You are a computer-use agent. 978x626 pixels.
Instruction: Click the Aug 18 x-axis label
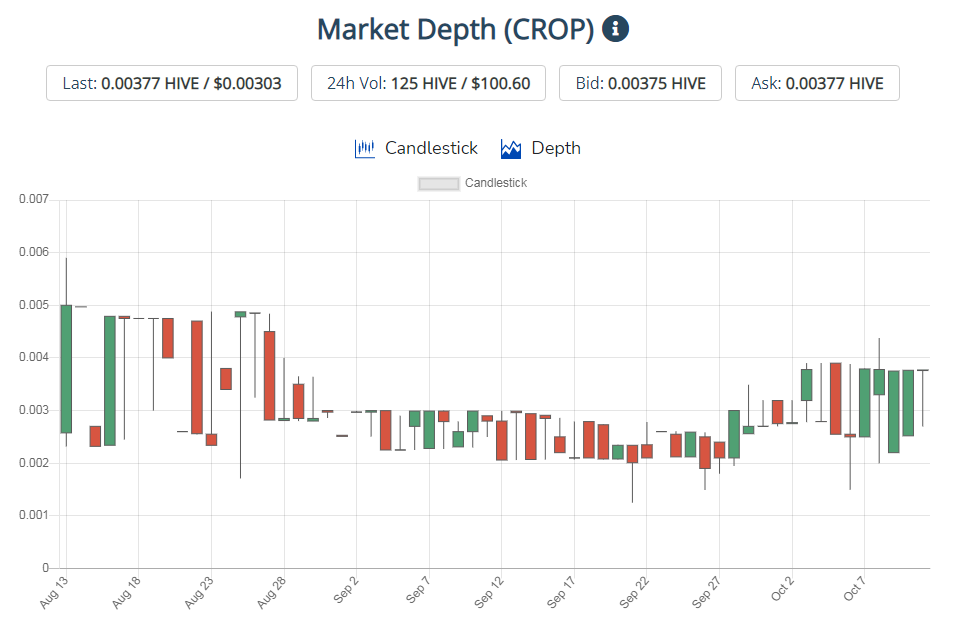pyautogui.click(x=126, y=592)
